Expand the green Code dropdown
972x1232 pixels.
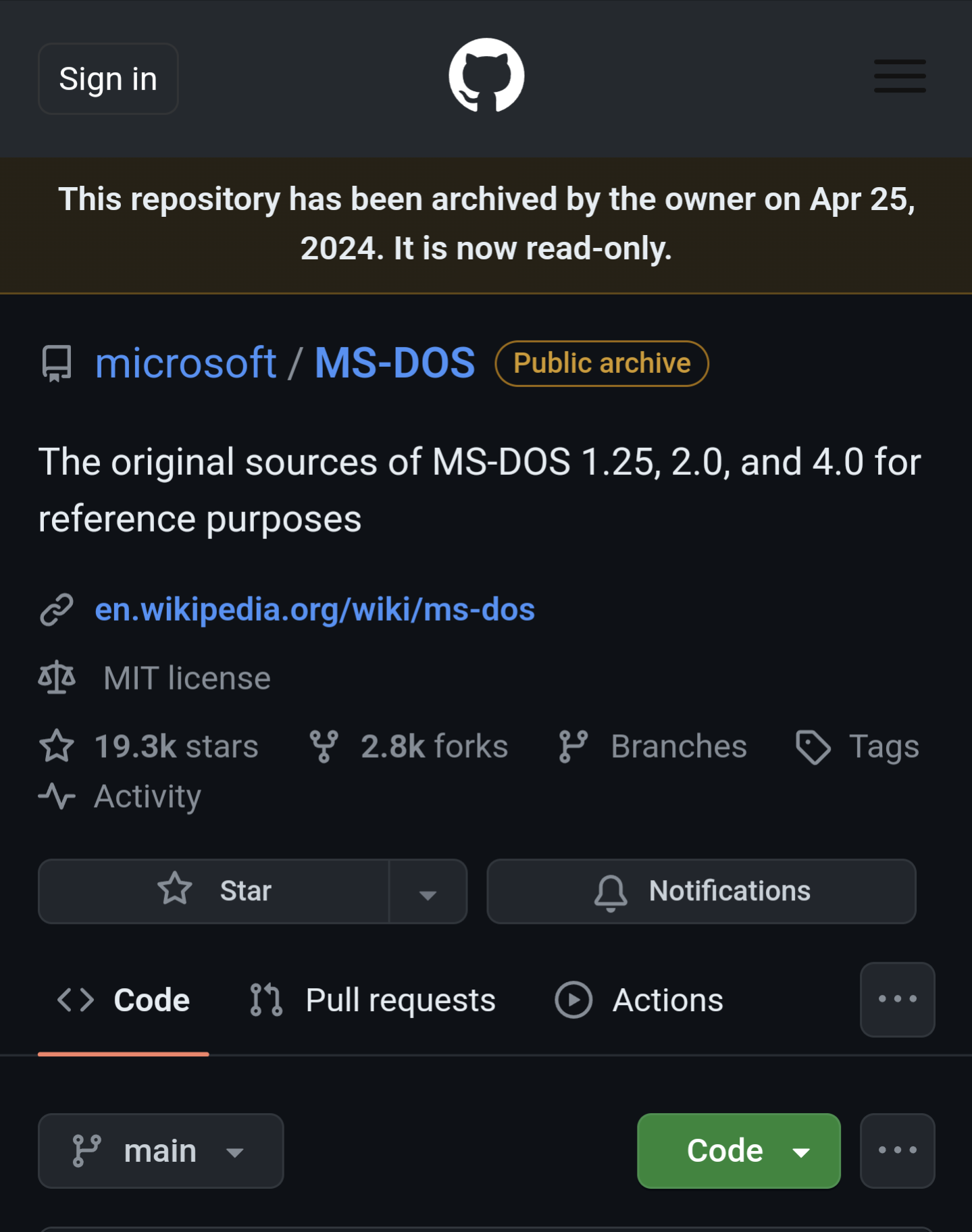click(x=738, y=1151)
